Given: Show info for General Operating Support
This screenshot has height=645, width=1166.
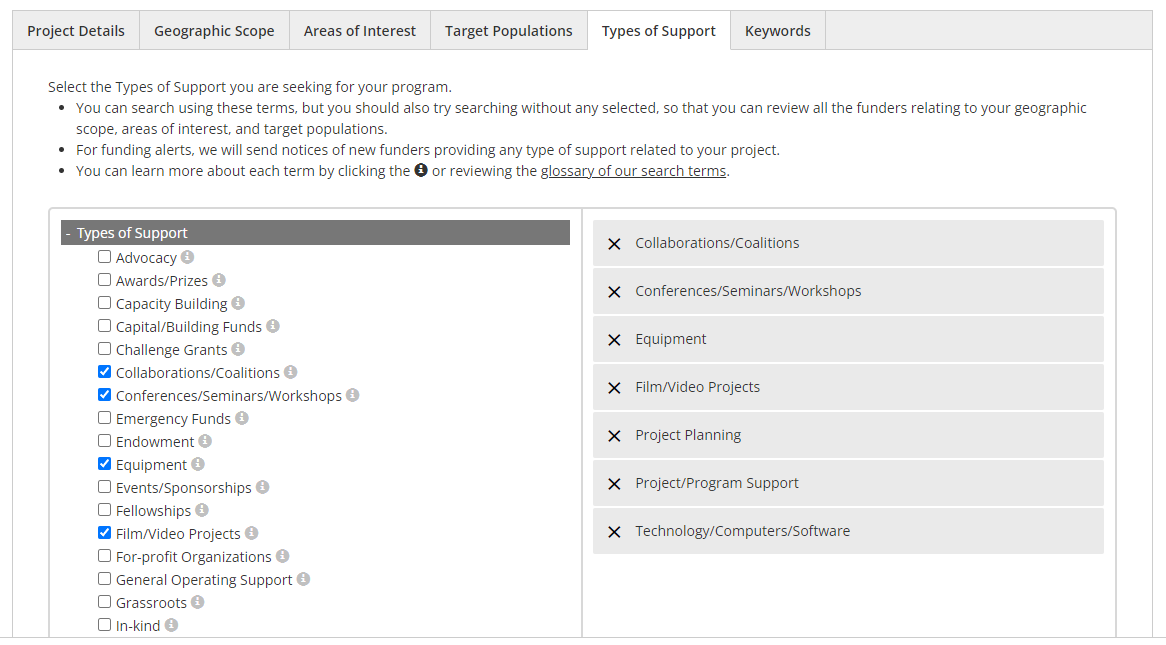Looking at the screenshot, I should point(303,579).
